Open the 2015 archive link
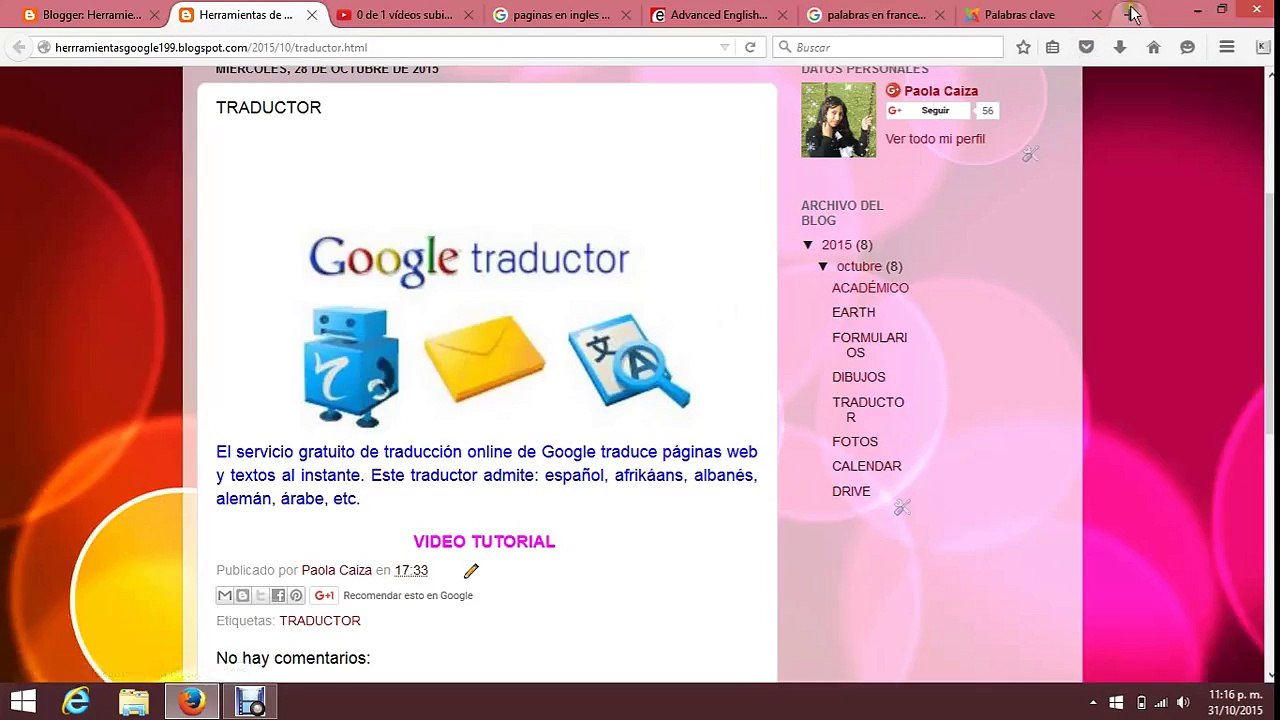The height and width of the screenshot is (720, 1280). [x=837, y=245]
